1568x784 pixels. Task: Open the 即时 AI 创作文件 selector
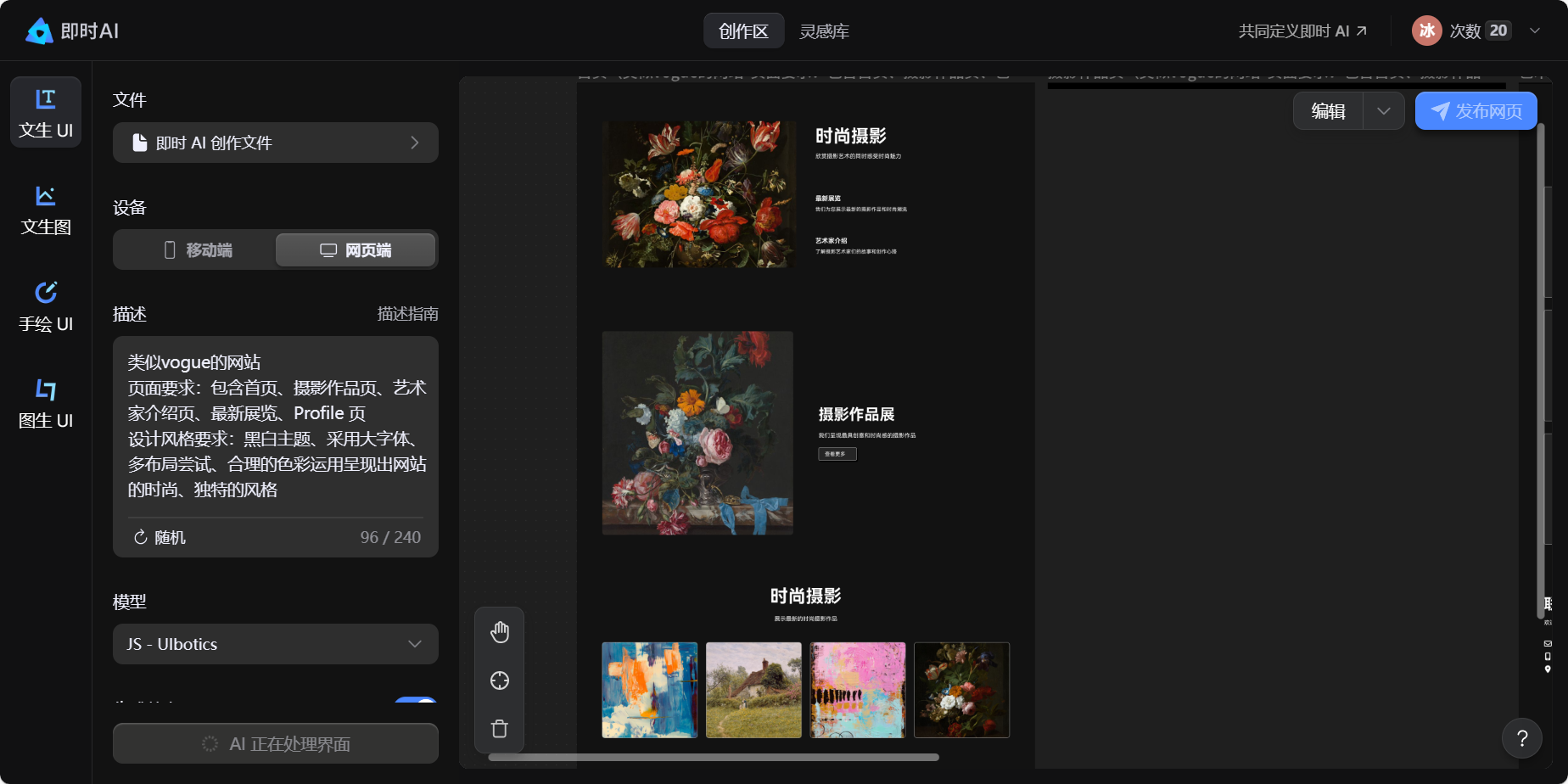click(276, 143)
